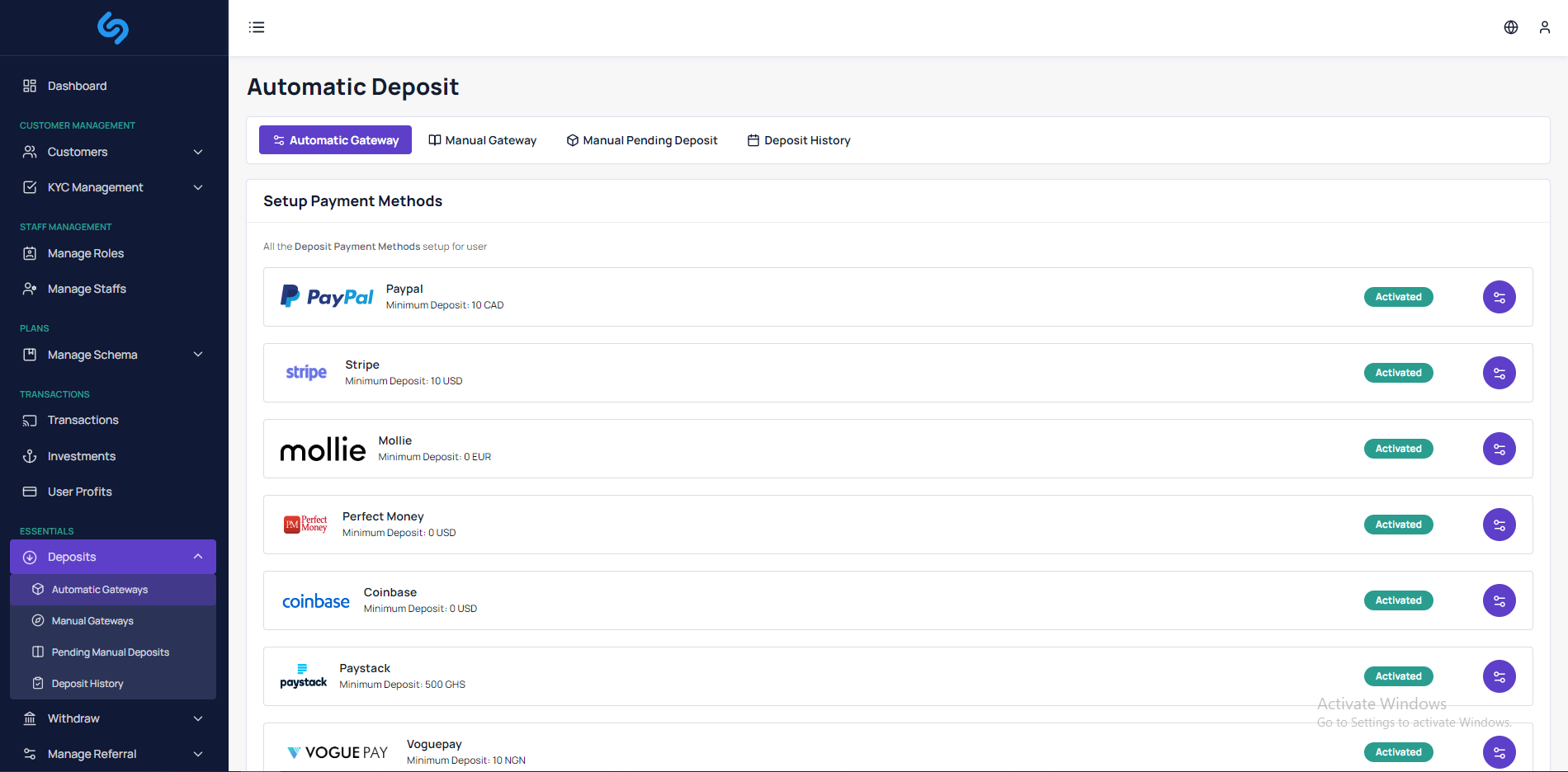Toggle the sidebar hamburger menu icon

coord(257,27)
